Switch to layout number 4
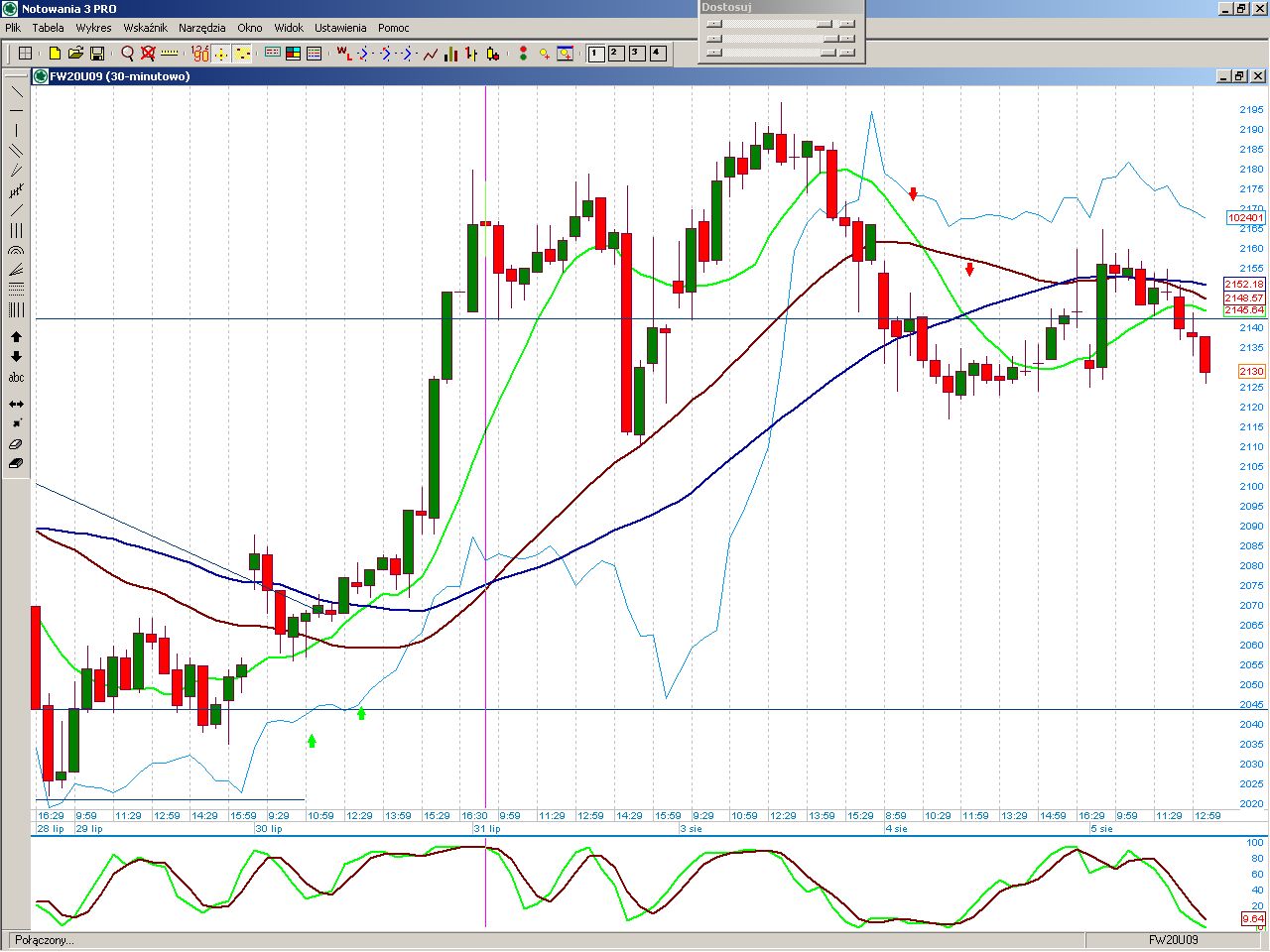Image resolution: width=1270 pixels, height=952 pixels. tap(658, 54)
